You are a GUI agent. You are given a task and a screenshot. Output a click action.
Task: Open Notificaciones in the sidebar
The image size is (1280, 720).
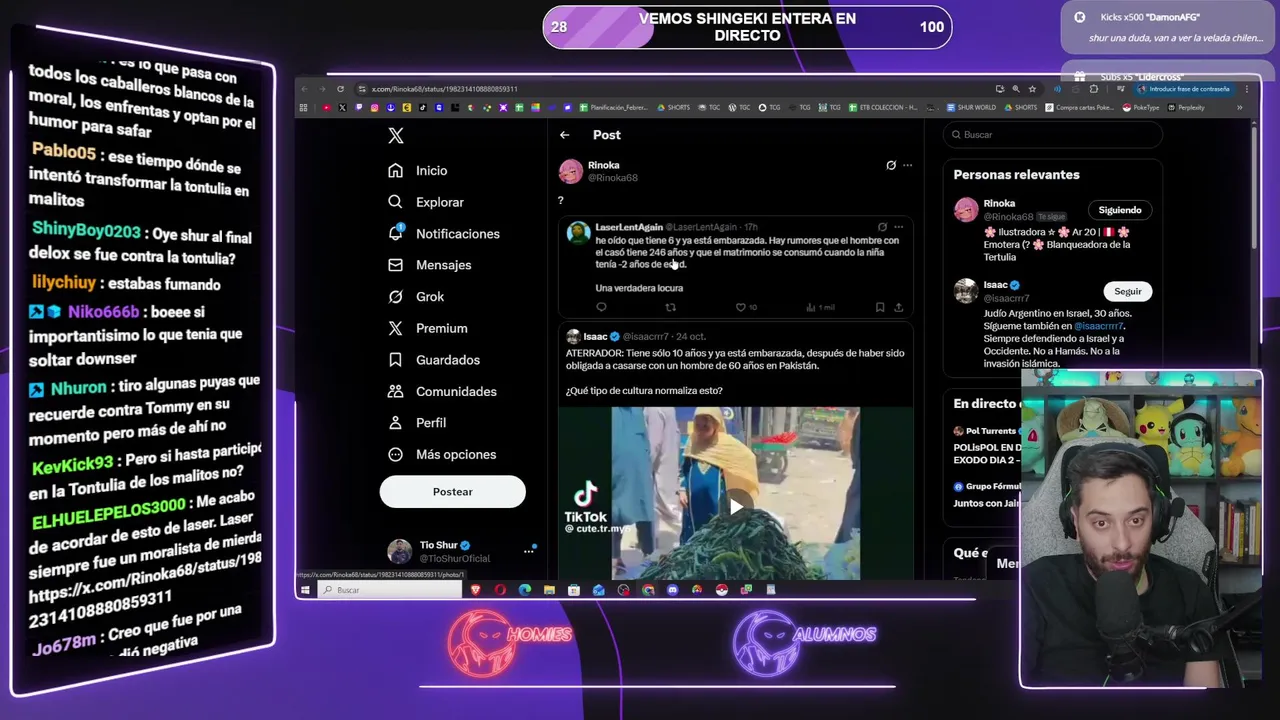[x=443, y=233]
